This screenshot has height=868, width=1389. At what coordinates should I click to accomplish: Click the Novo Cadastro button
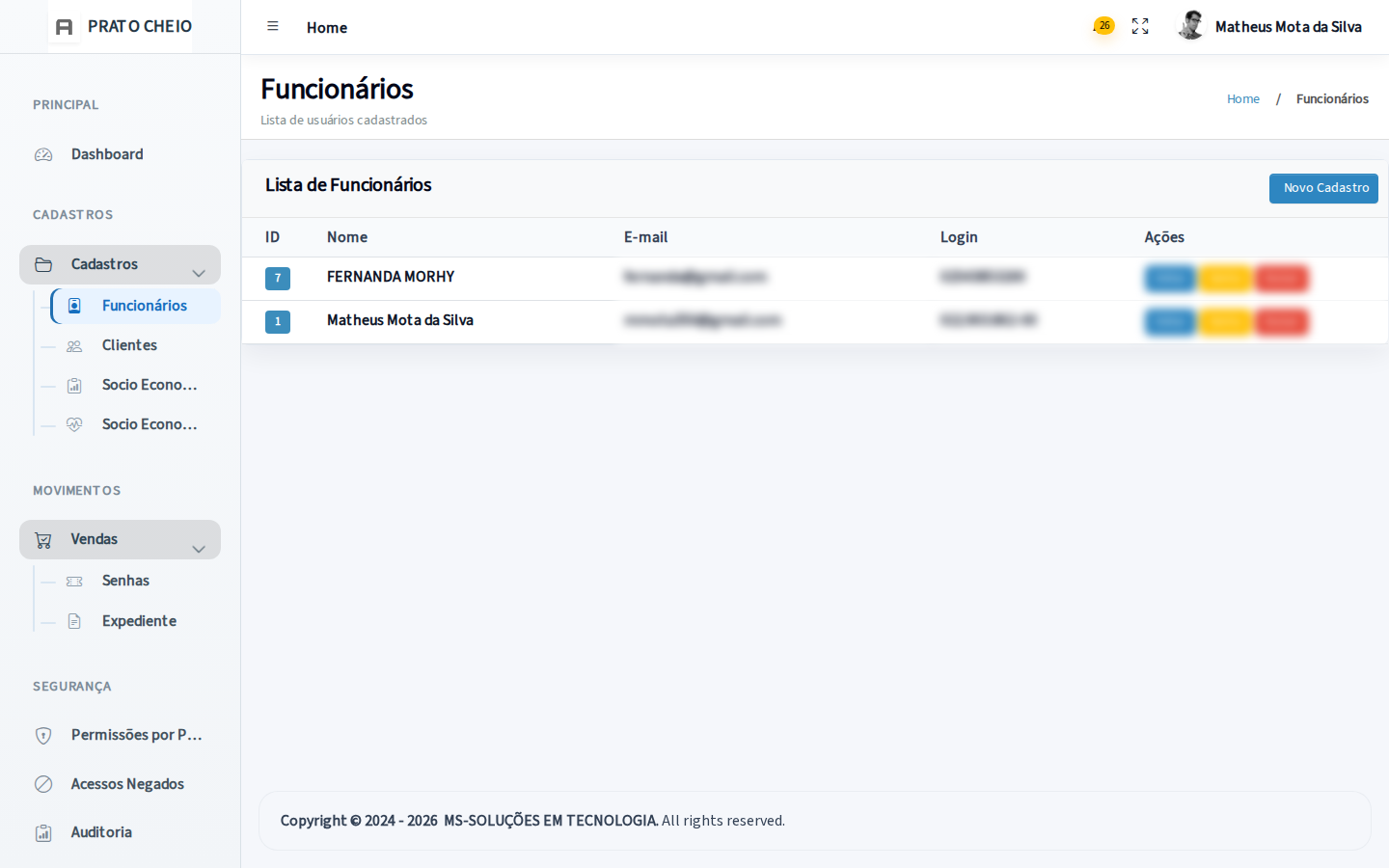coord(1323,188)
